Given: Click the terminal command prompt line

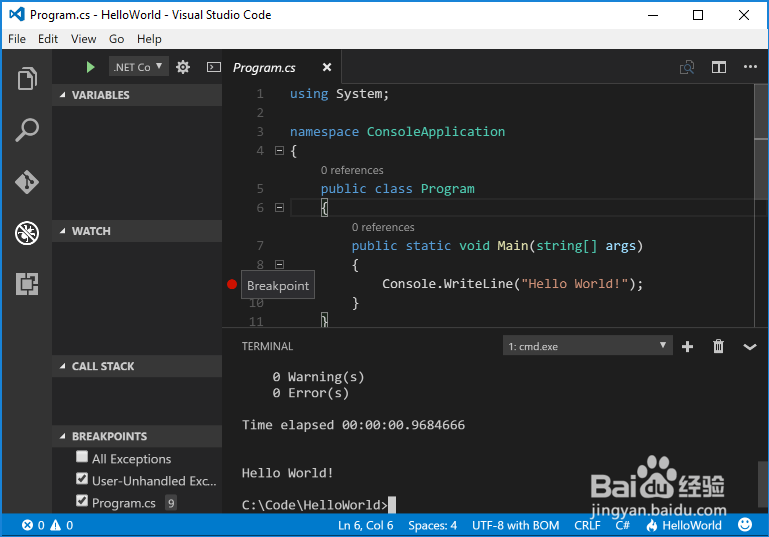Looking at the screenshot, I should tap(319, 505).
